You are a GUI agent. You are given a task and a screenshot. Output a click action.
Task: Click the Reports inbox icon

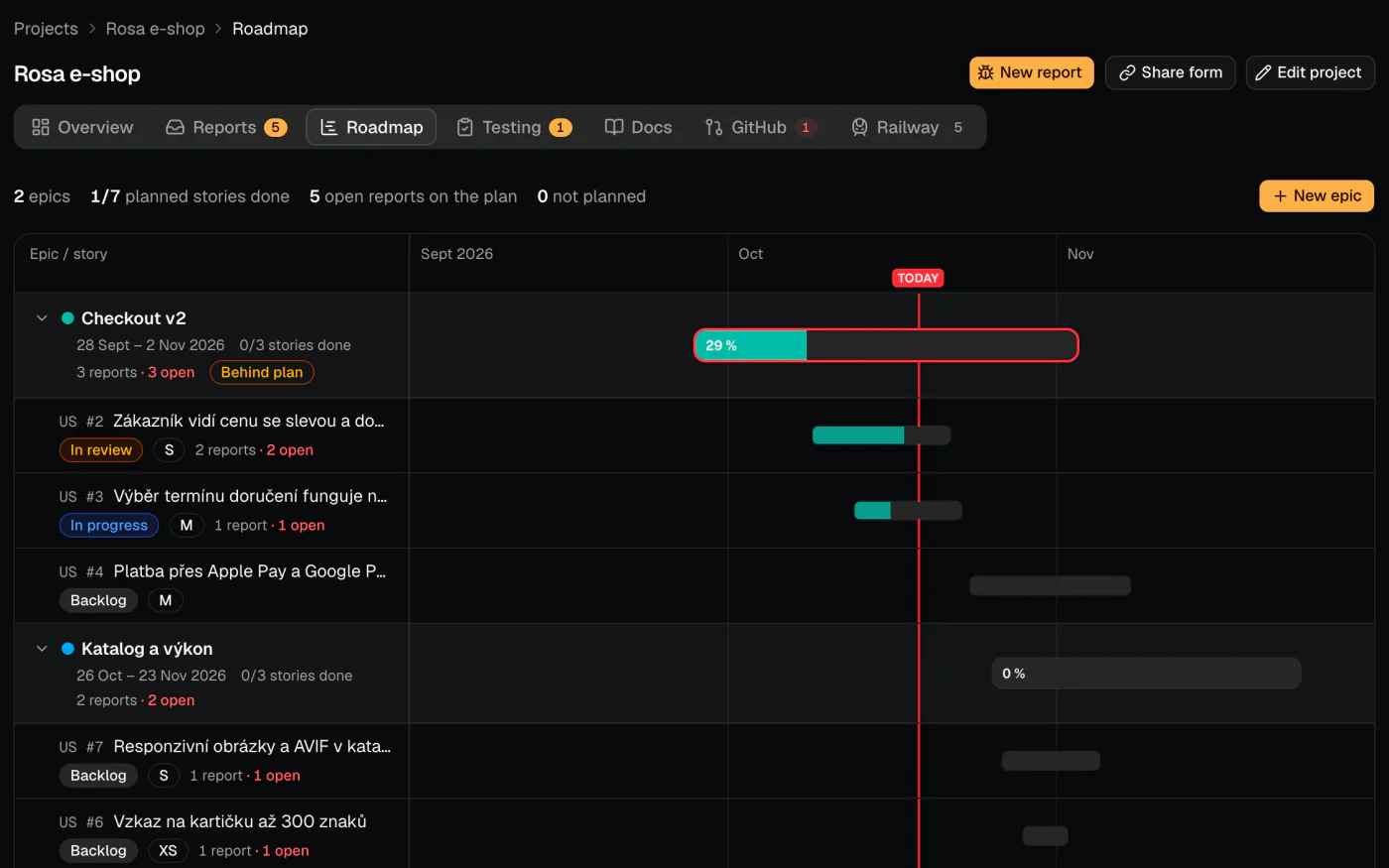175,127
